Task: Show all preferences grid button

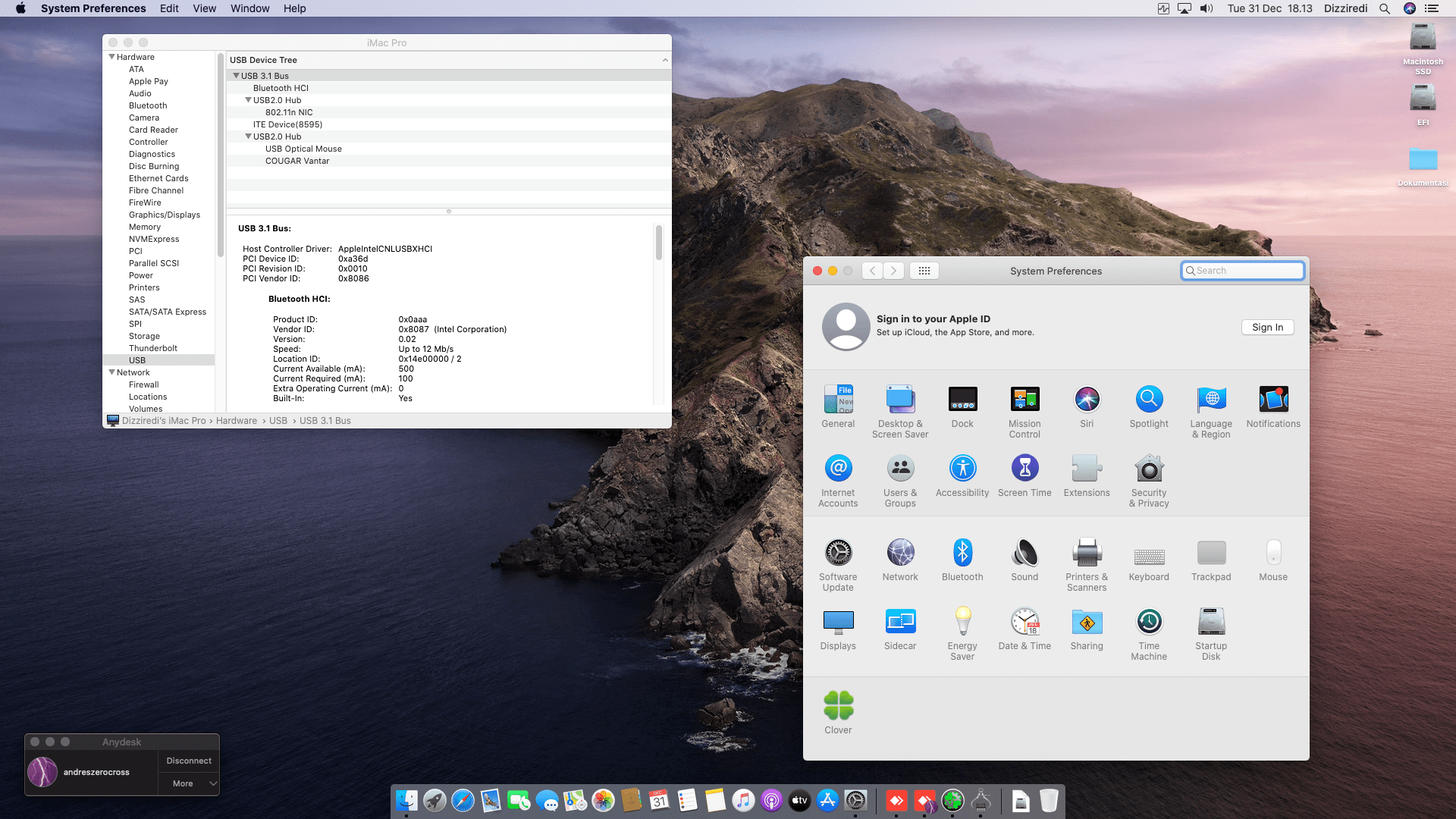Action: [924, 271]
